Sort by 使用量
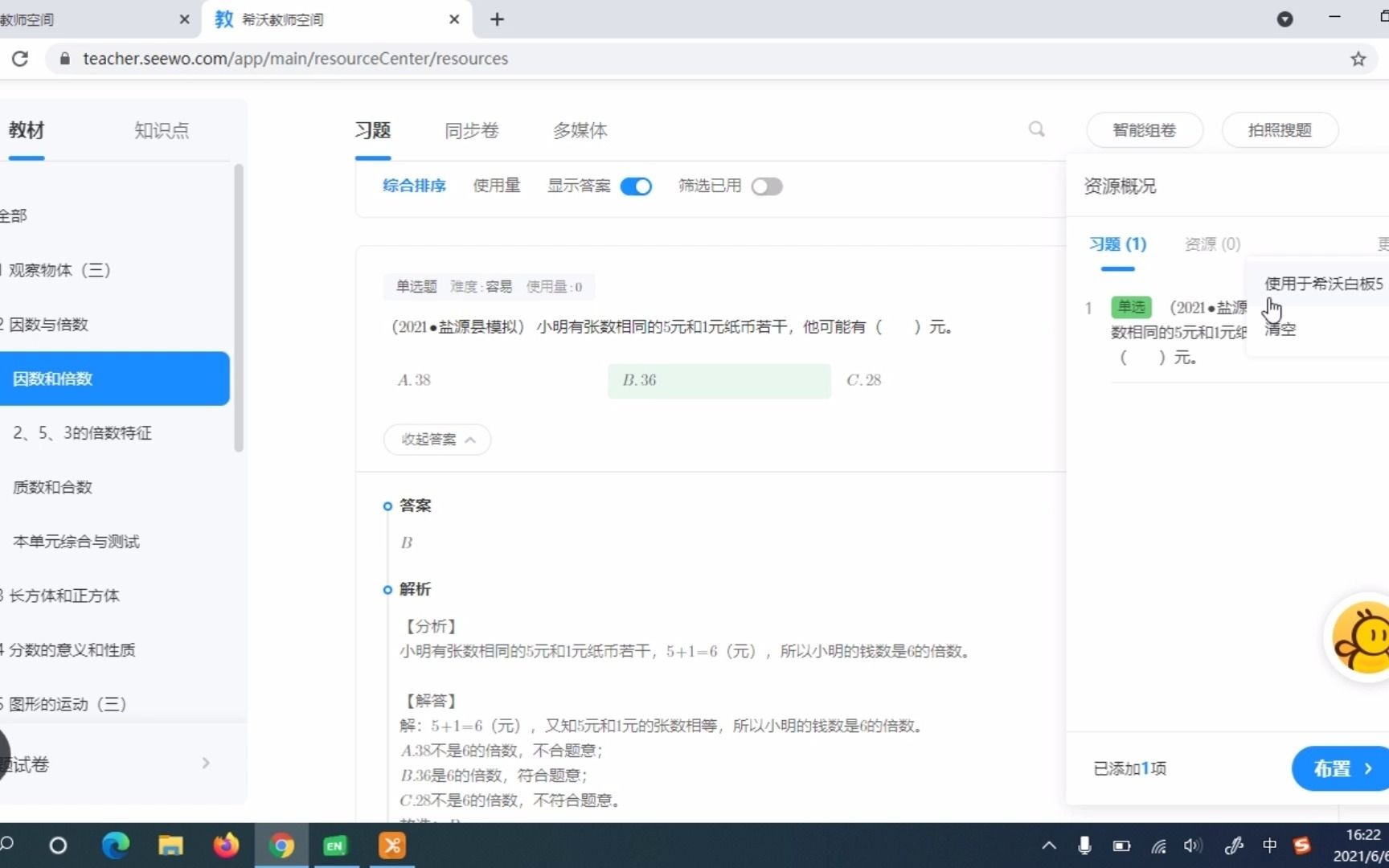Screen dimensions: 1389x868 pos(497,186)
